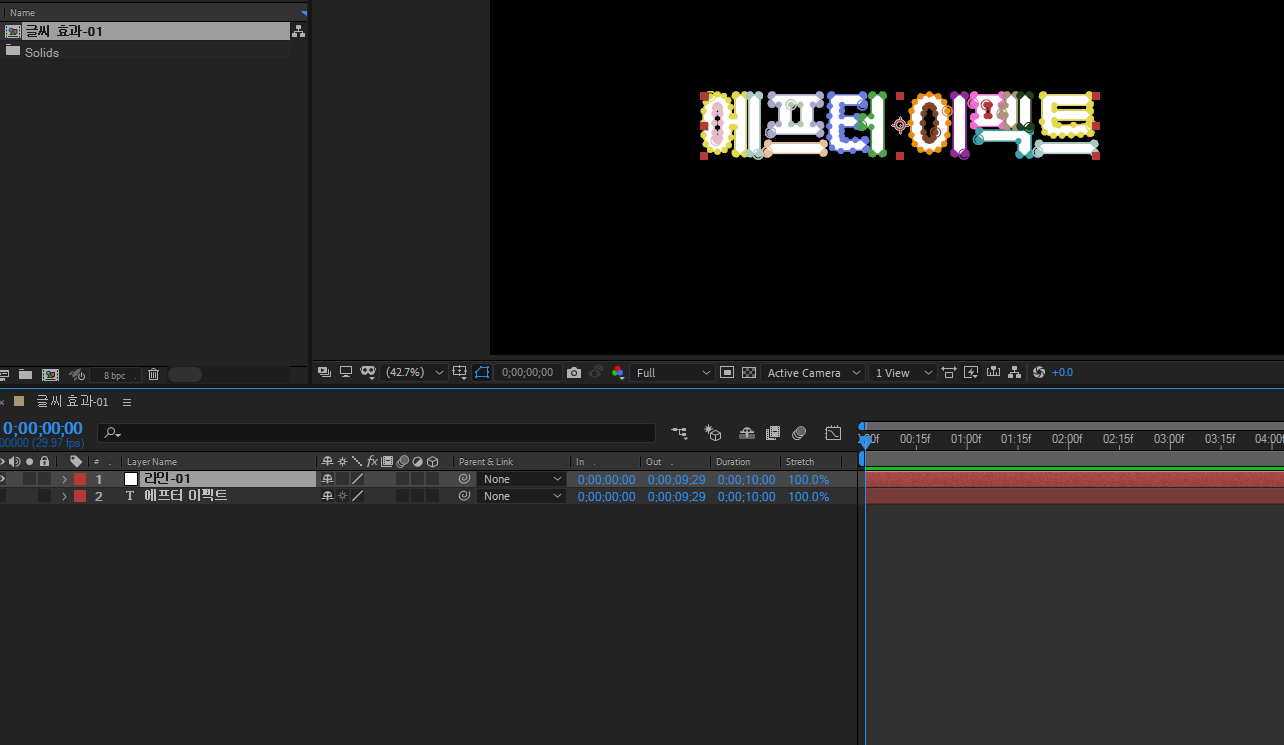
Task: Open project settings rocket icon
Action: pyautogui.click(x=76, y=375)
